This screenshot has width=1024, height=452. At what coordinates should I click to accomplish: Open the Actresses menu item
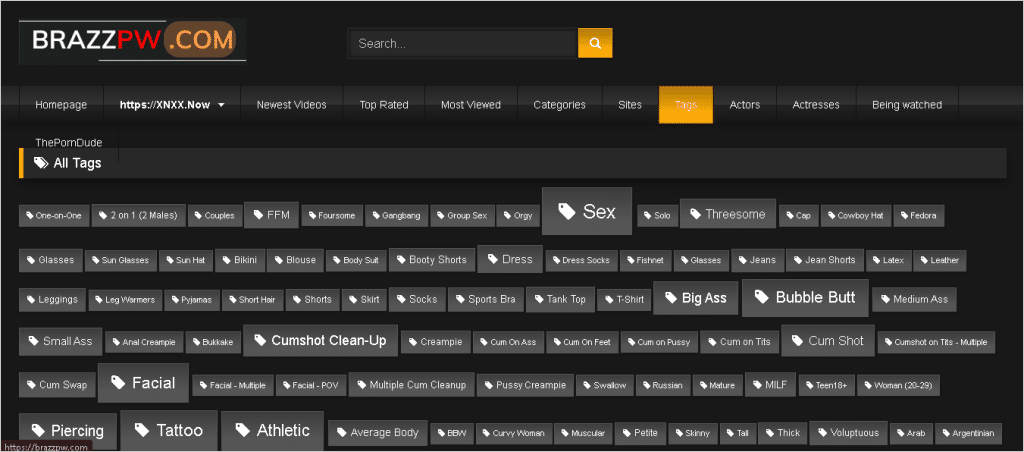[816, 105]
